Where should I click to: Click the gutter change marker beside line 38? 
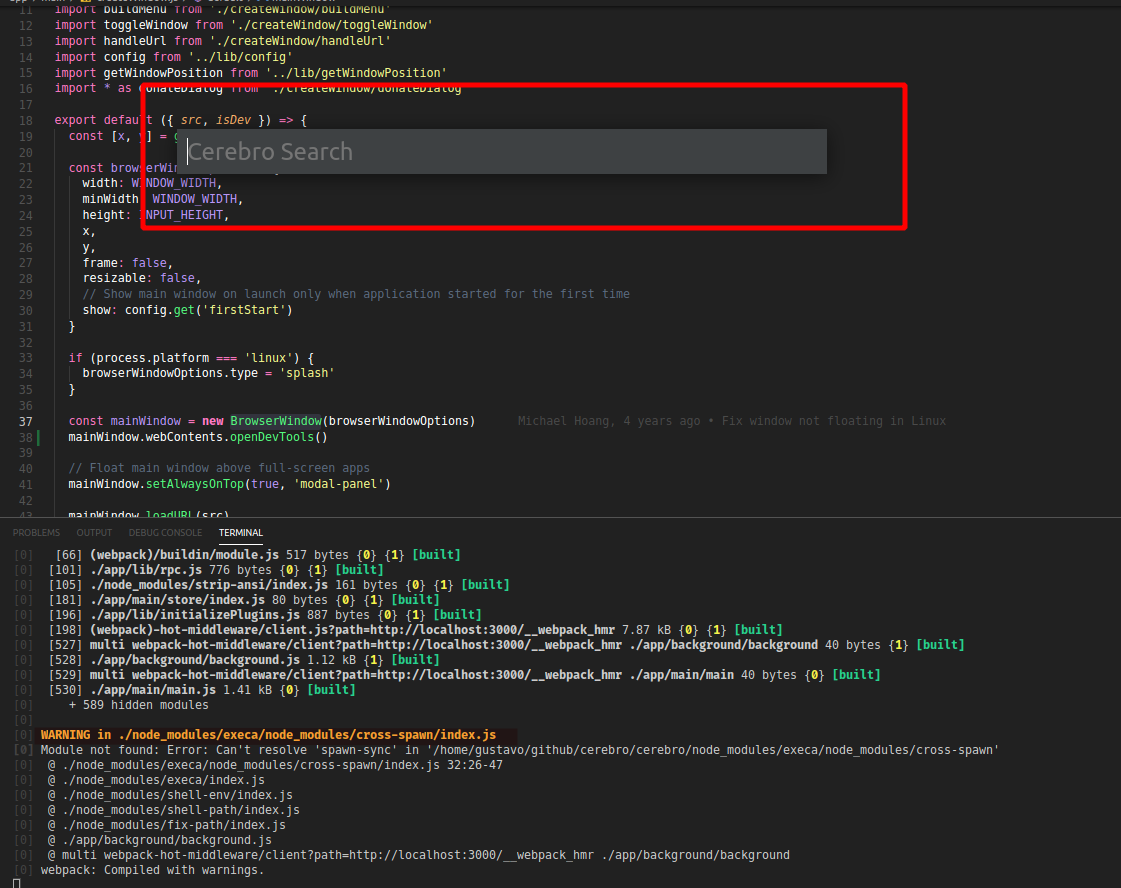pyautogui.click(x=40, y=436)
